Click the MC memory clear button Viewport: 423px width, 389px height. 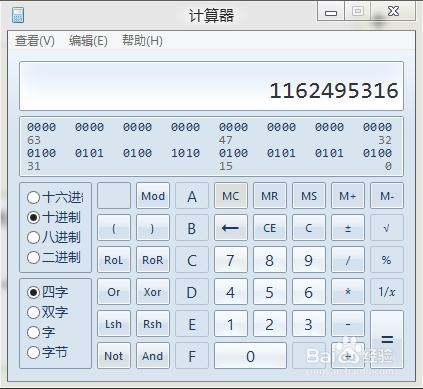click(231, 196)
